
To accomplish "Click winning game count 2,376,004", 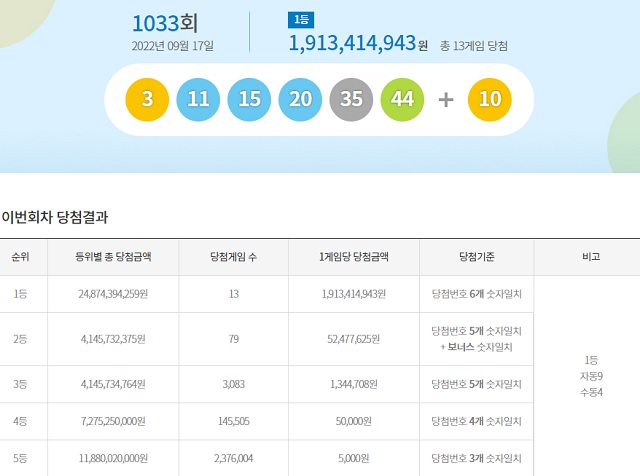I will (233, 458).
